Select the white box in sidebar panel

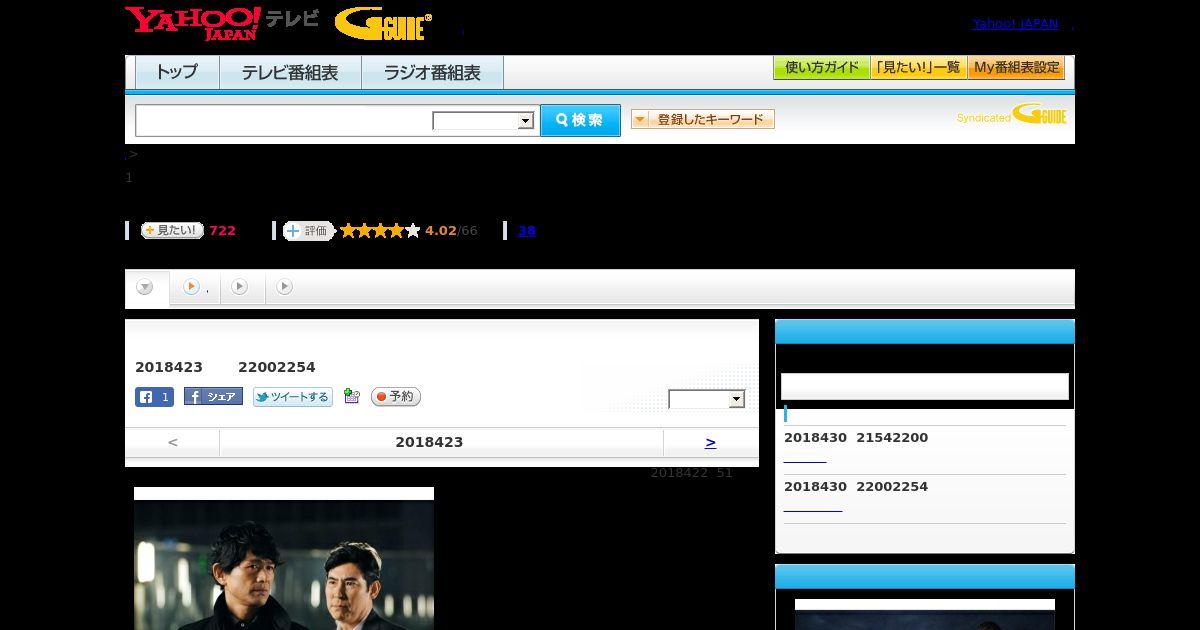925,387
